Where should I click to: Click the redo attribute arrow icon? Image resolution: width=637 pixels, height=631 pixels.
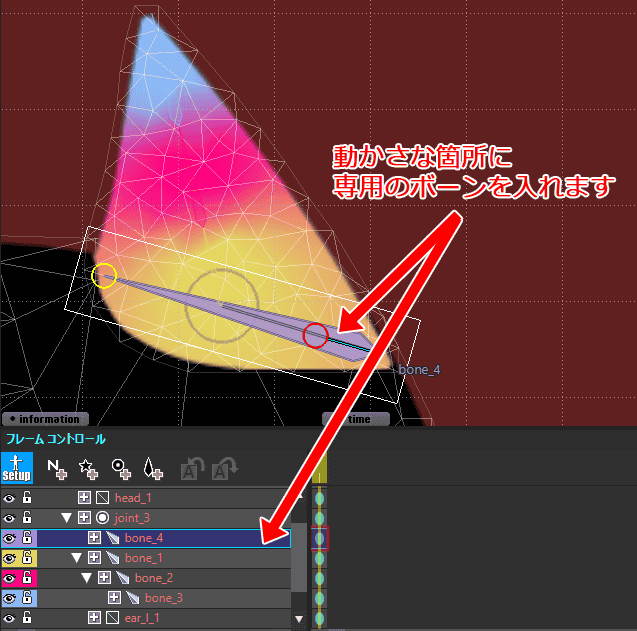225,468
